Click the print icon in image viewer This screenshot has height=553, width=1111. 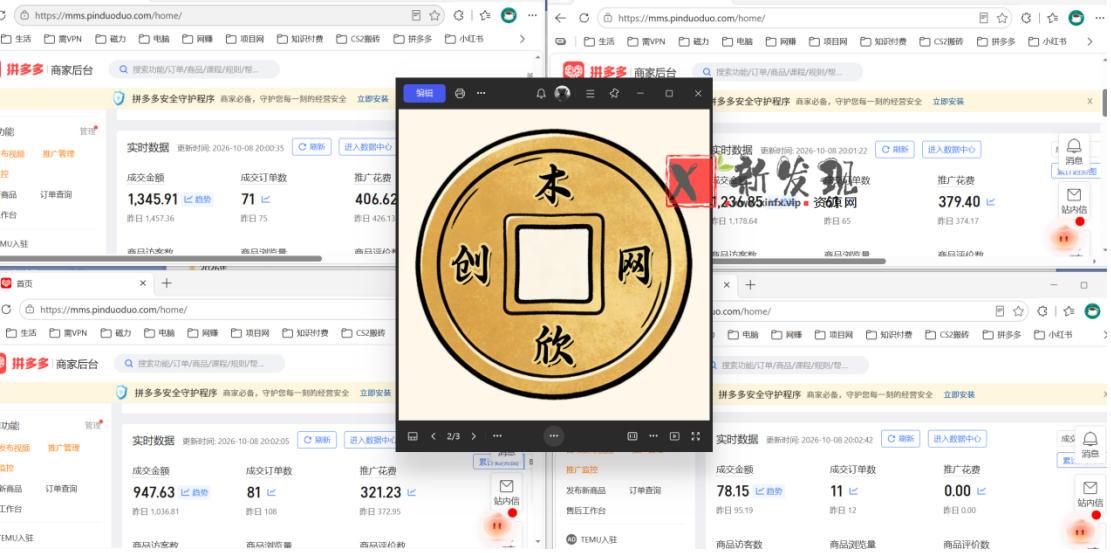coord(460,94)
